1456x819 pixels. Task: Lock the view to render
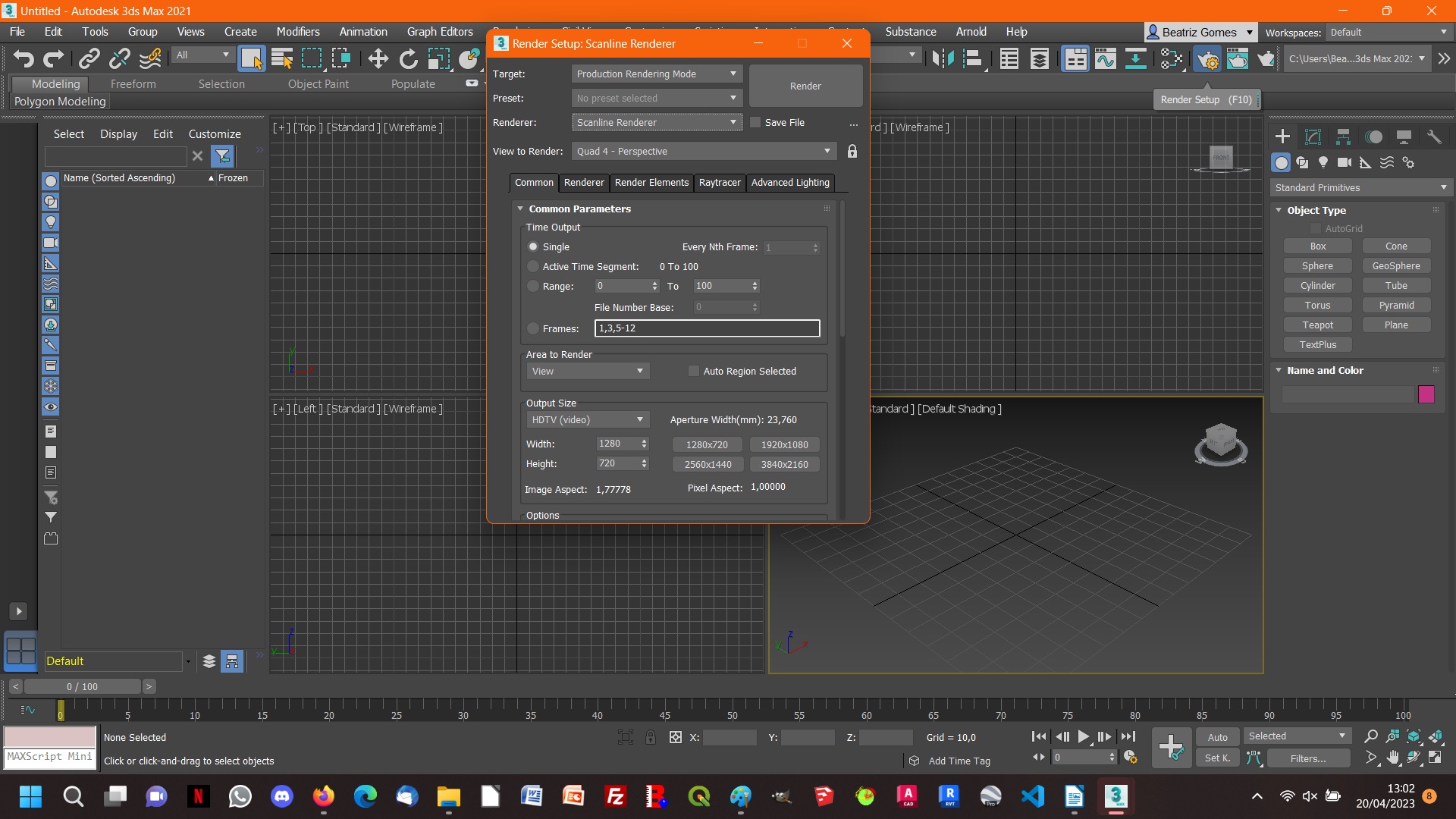[x=852, y=152]
